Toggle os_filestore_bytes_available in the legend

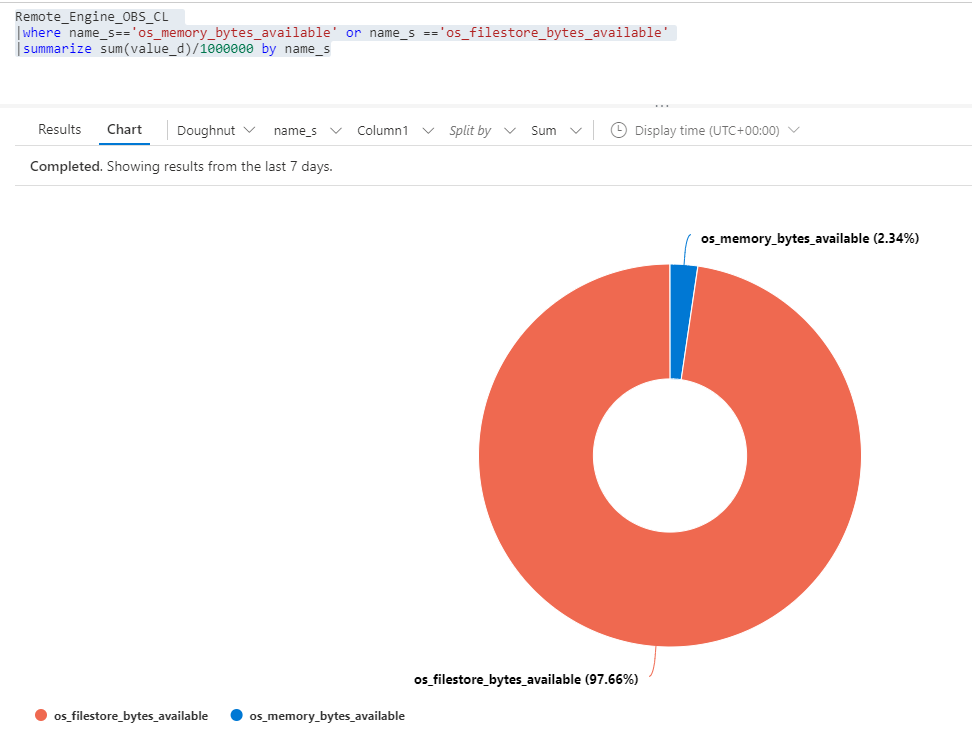coord(130,716)
